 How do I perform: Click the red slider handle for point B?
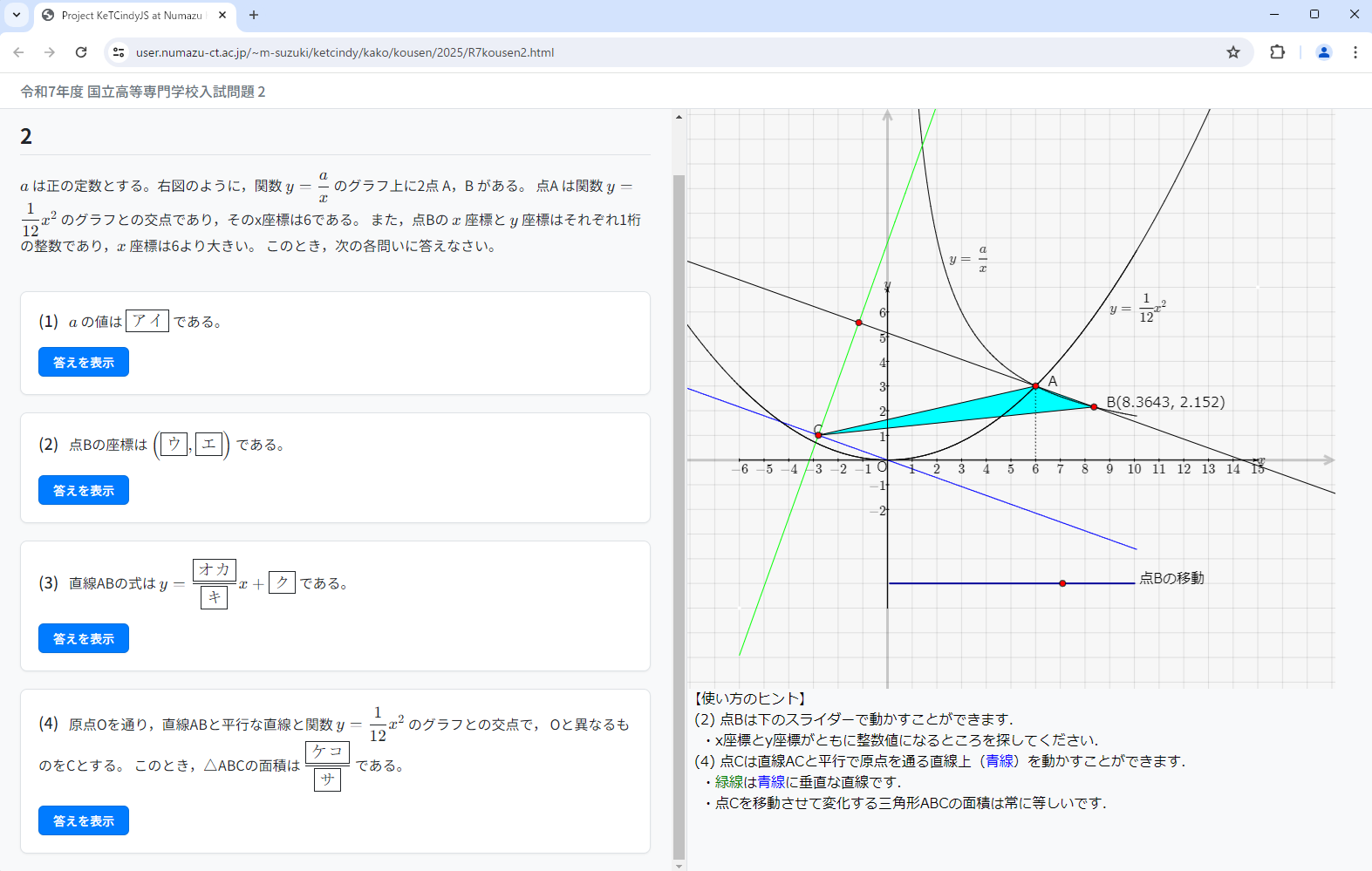pyautogui.click(x=1062, y=583)
